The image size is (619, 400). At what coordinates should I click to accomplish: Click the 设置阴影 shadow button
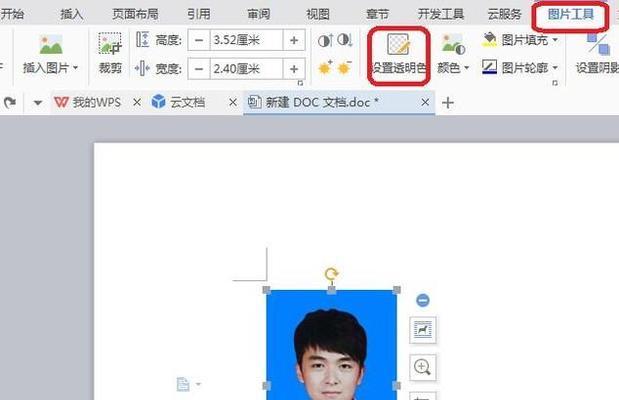597,54
